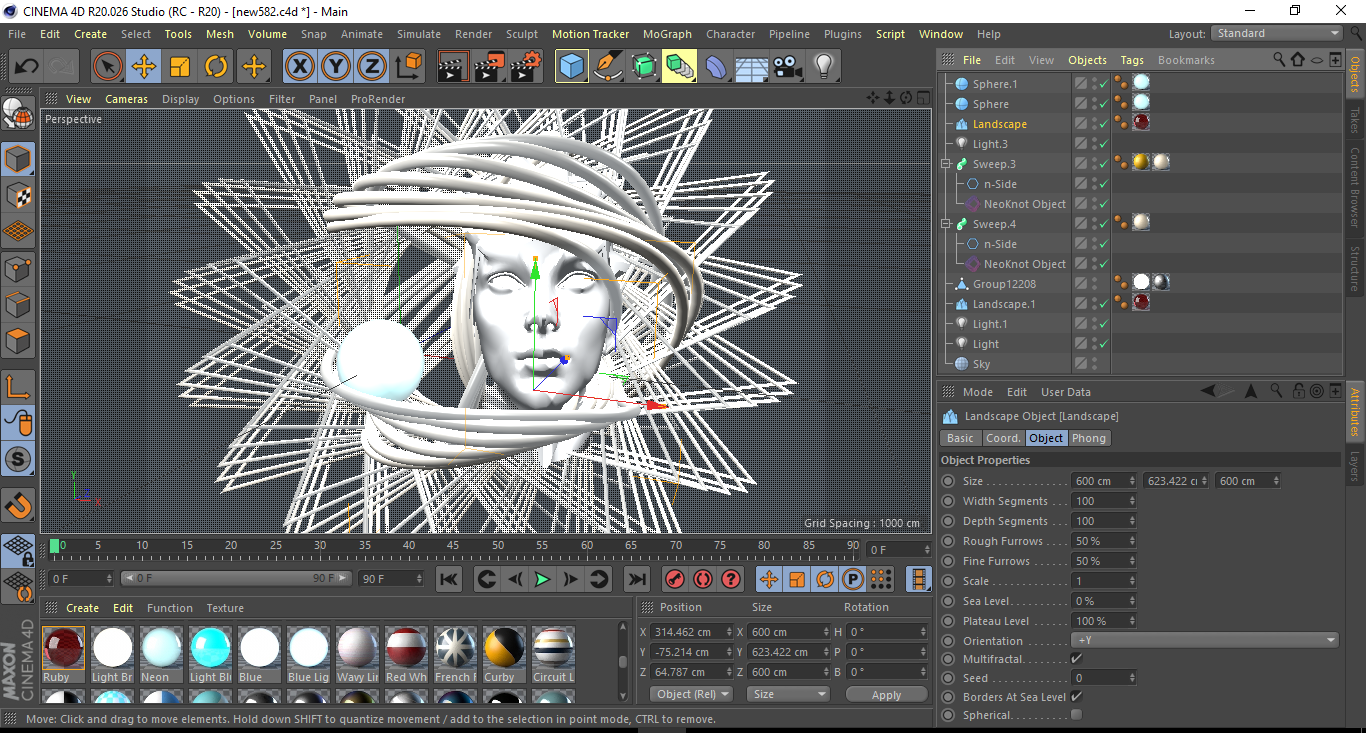
Task: Collapse the Sweep.3 hierarchy
Action: (x=946, y=164)
